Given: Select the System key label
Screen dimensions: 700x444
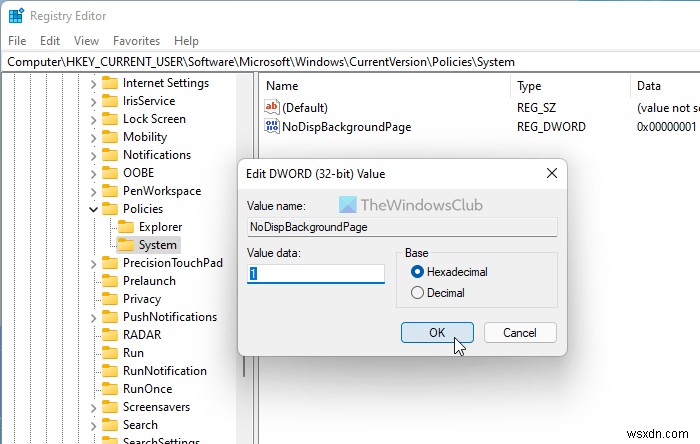Looking at the screenshot, I should point(158,245).
